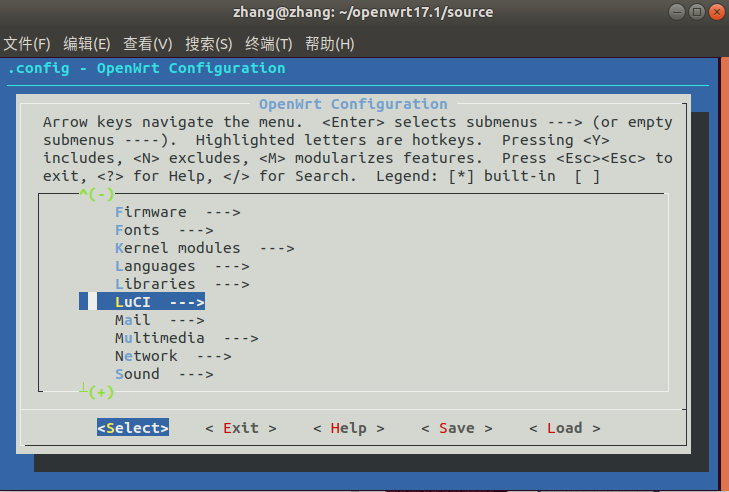Screen dimensions: 729x492
Task: Open the Network submenu entry
Action: coord(172,356)
